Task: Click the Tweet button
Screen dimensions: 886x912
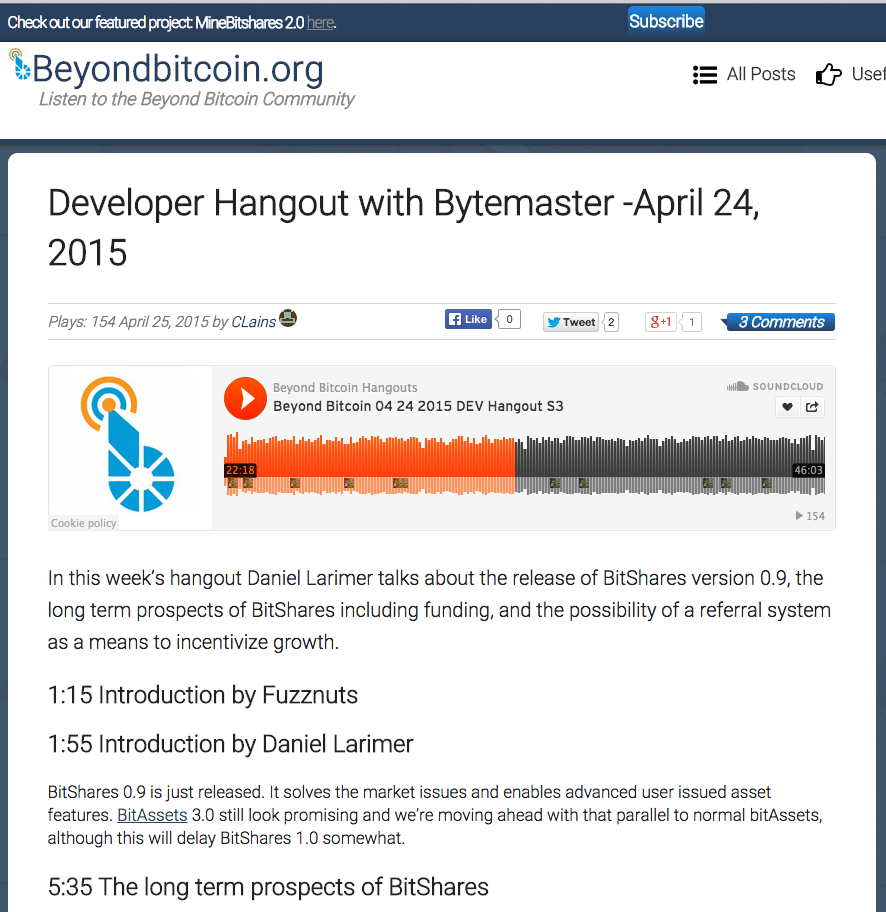Action: tap(571, 322)
